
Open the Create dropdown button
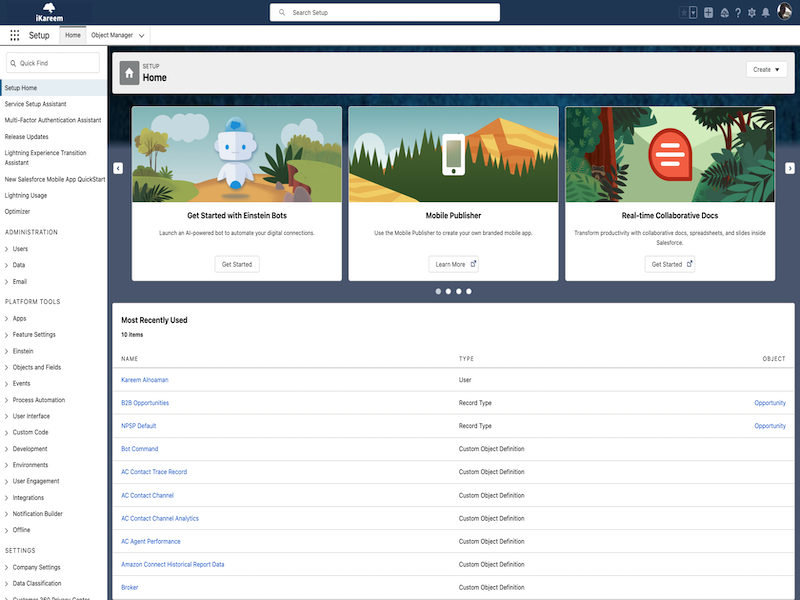[x=766, y=69]
